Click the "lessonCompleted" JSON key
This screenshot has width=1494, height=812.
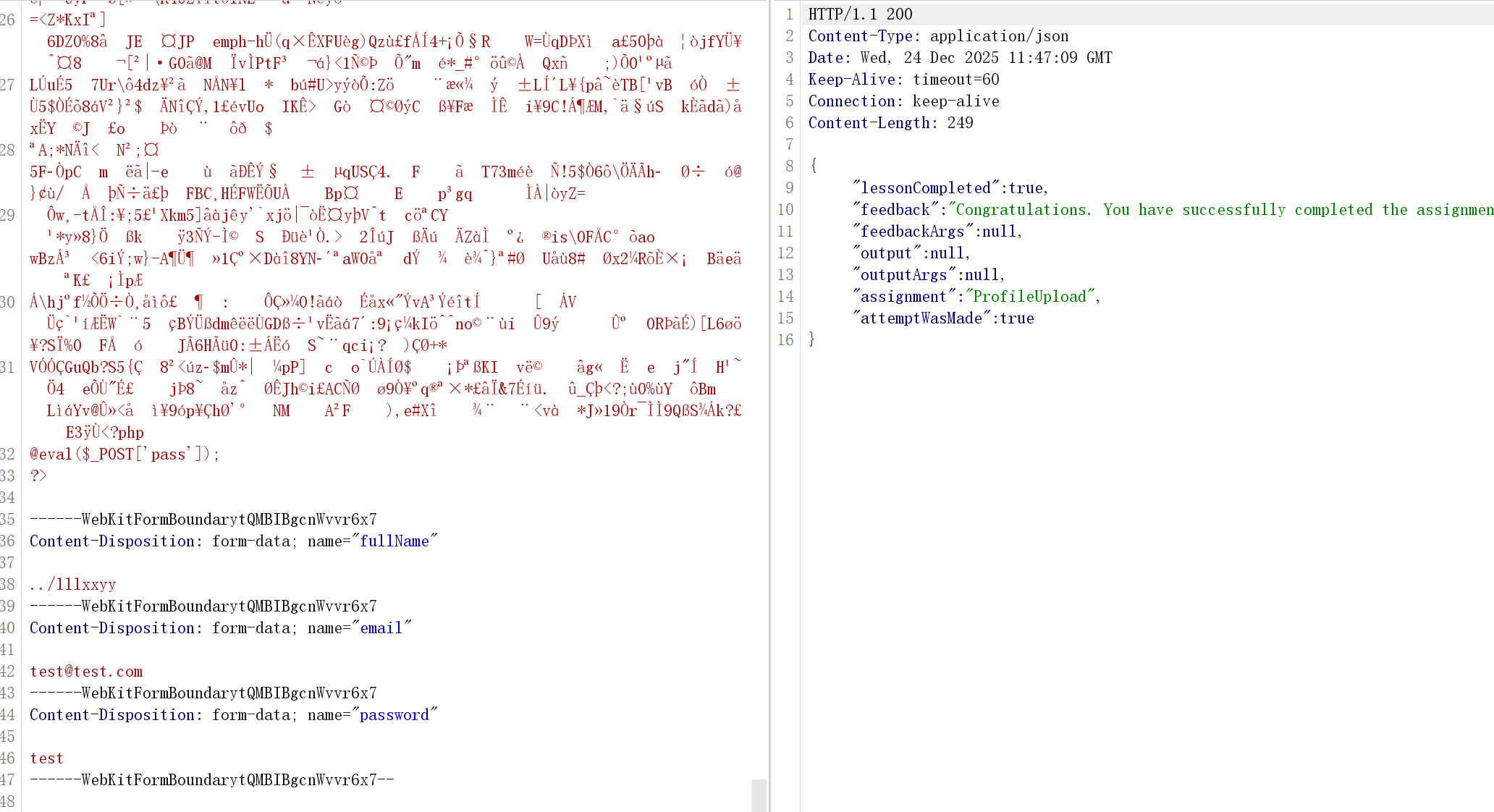point(926,188)
